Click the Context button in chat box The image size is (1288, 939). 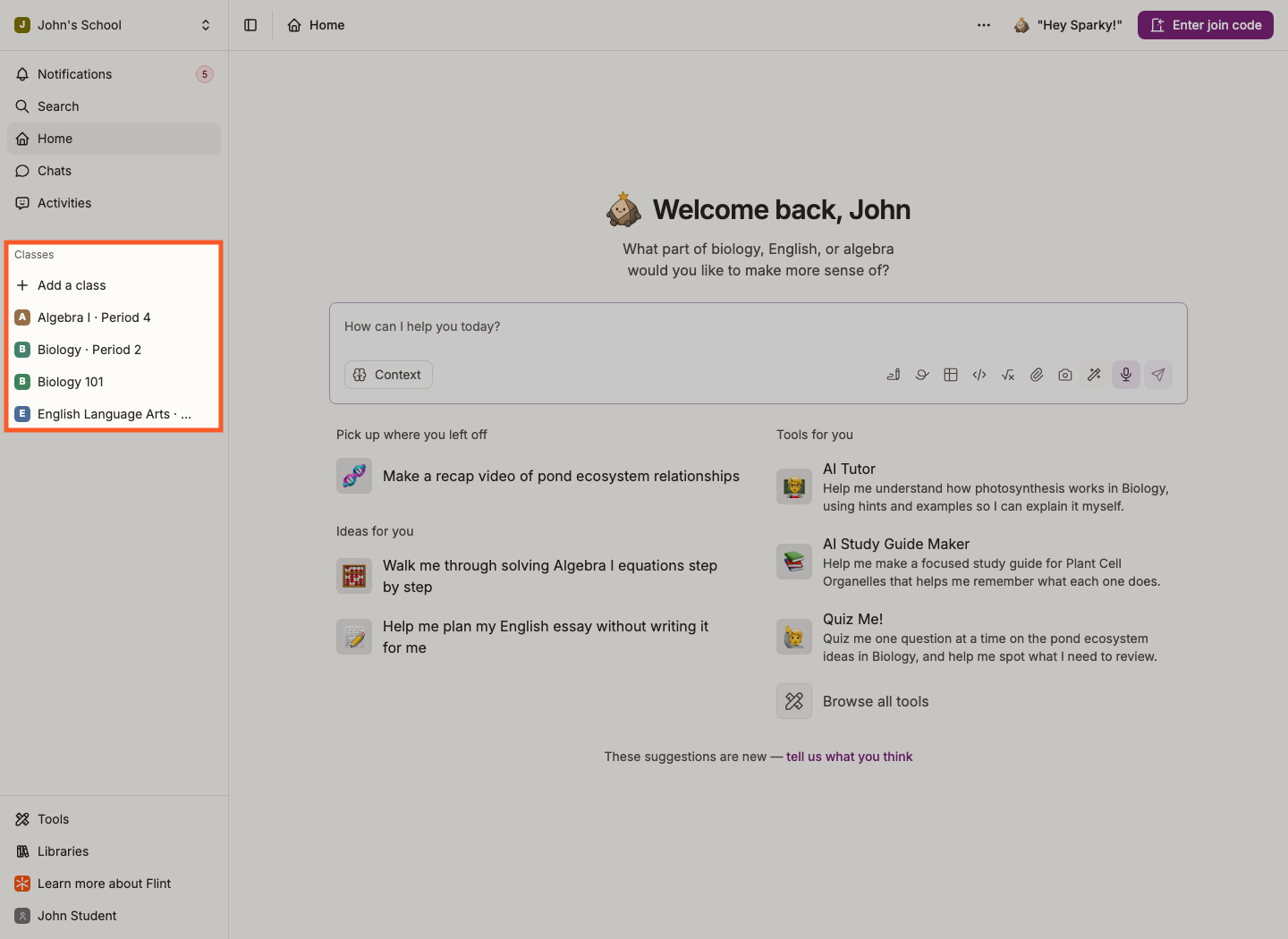tap(388, 375)
